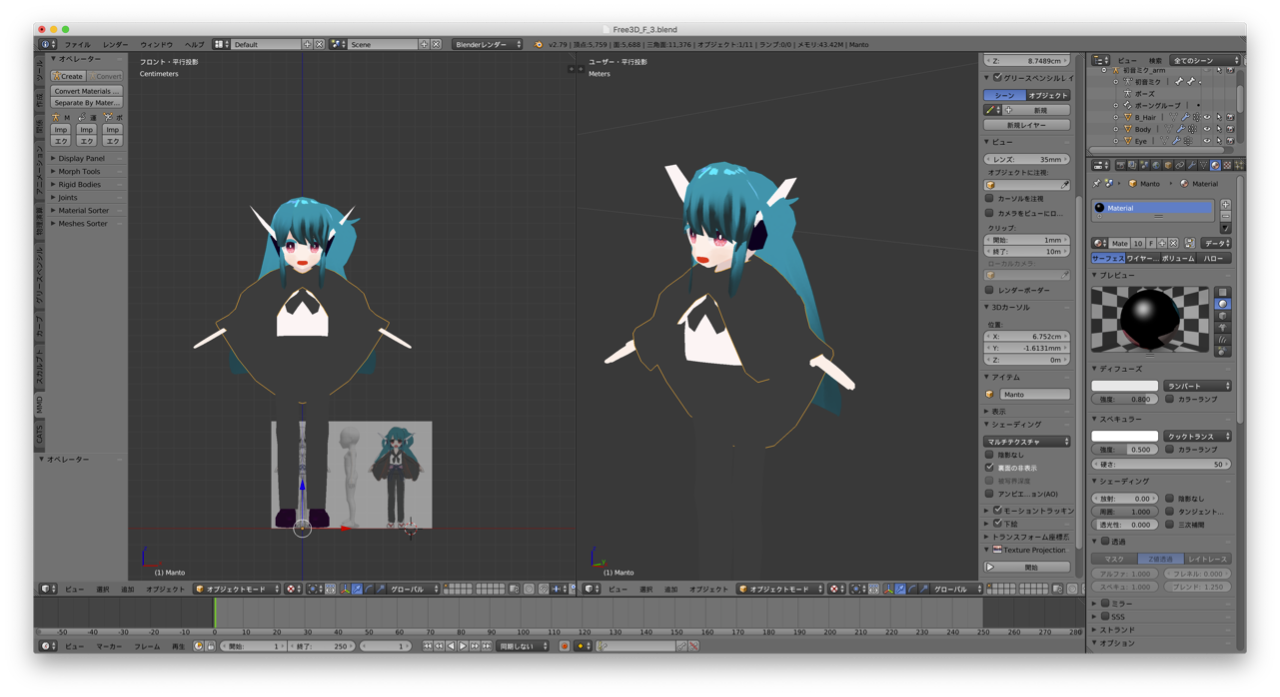The width and height of the screenshot is (1280, 697).
Task: Open the timeline editor type selector
Action: pyautogui.click(x=48, y=646)
